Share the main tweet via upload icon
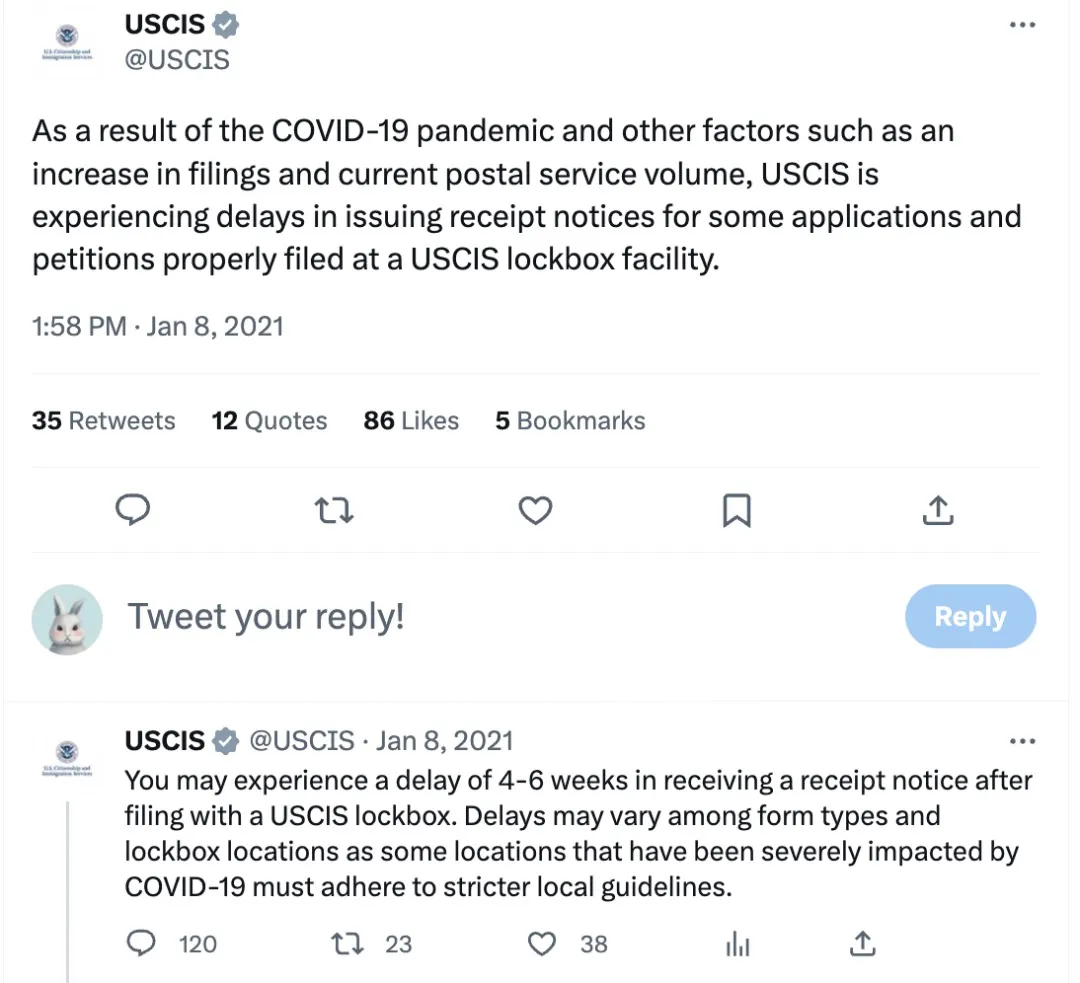The height and width of the screenshot is (983, 1080). click(936, 511)
